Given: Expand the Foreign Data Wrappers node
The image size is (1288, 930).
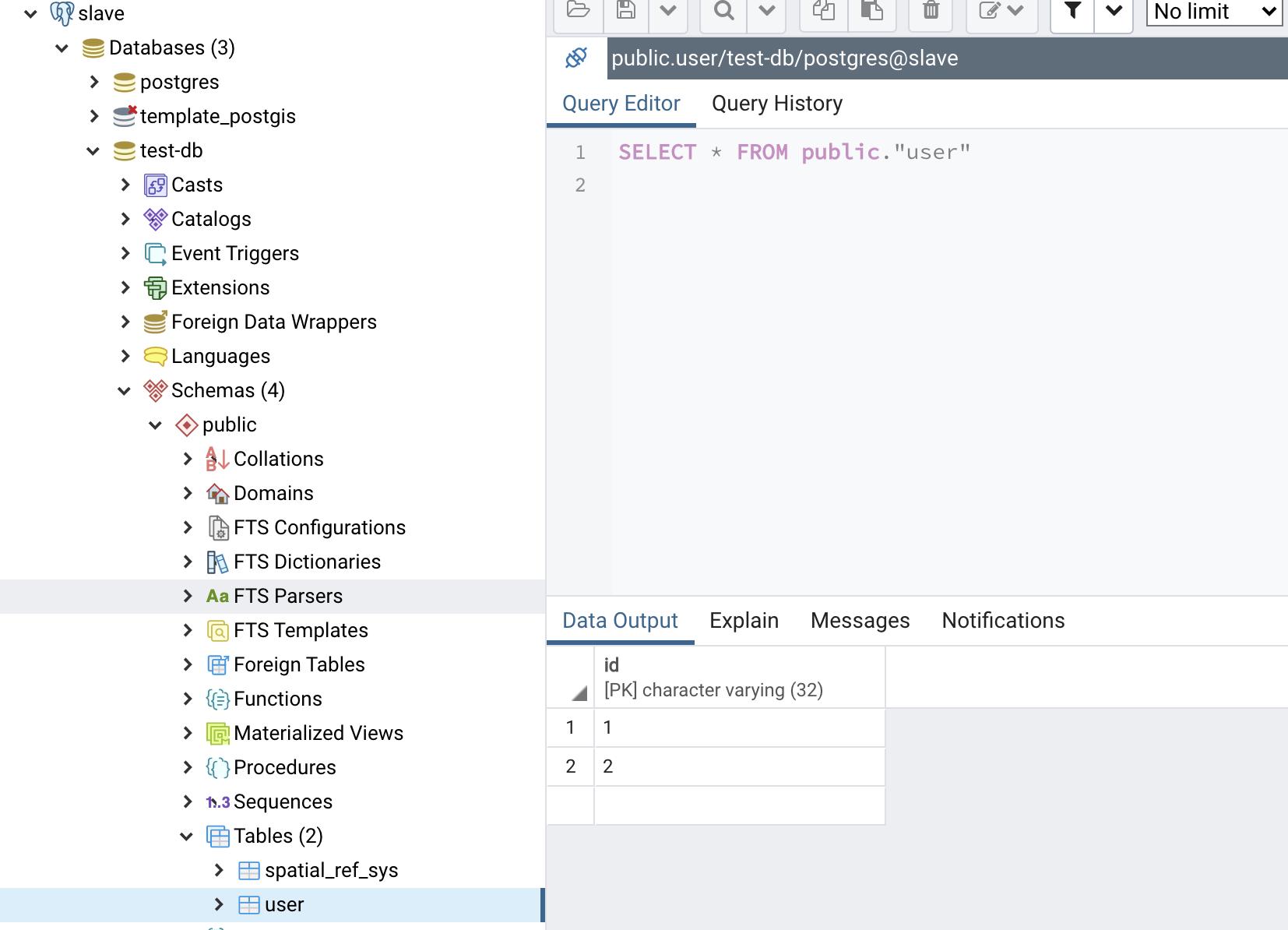Looking at the screenshot, I should pos(125,322).
